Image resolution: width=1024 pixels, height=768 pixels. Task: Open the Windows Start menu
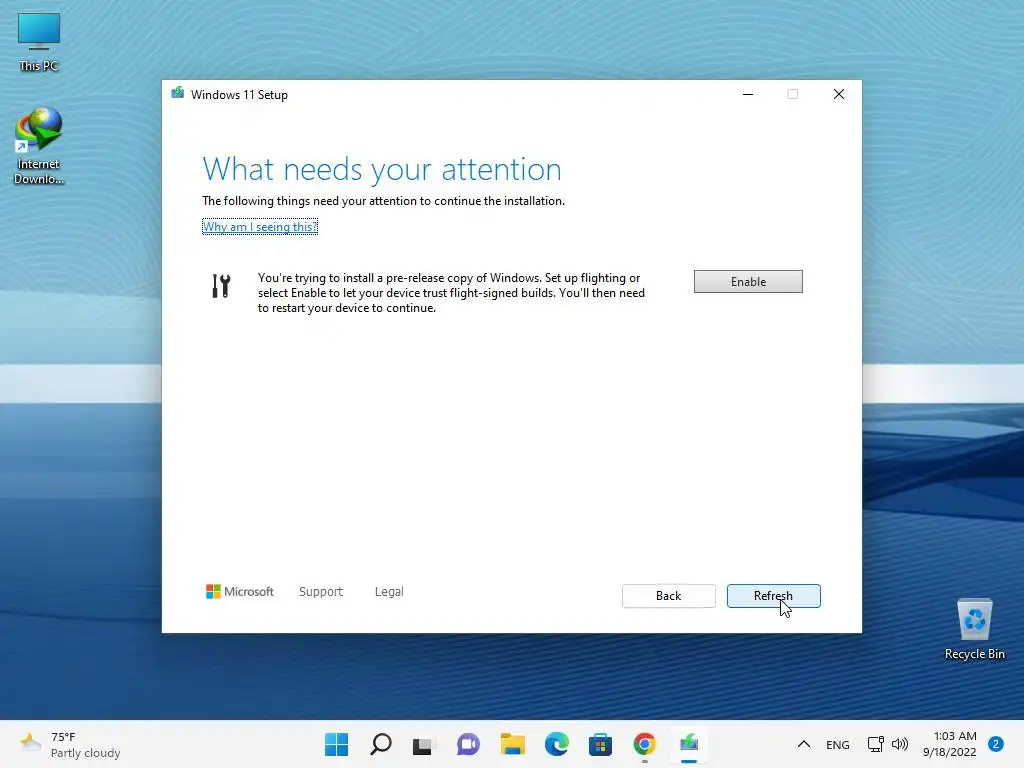336,744
